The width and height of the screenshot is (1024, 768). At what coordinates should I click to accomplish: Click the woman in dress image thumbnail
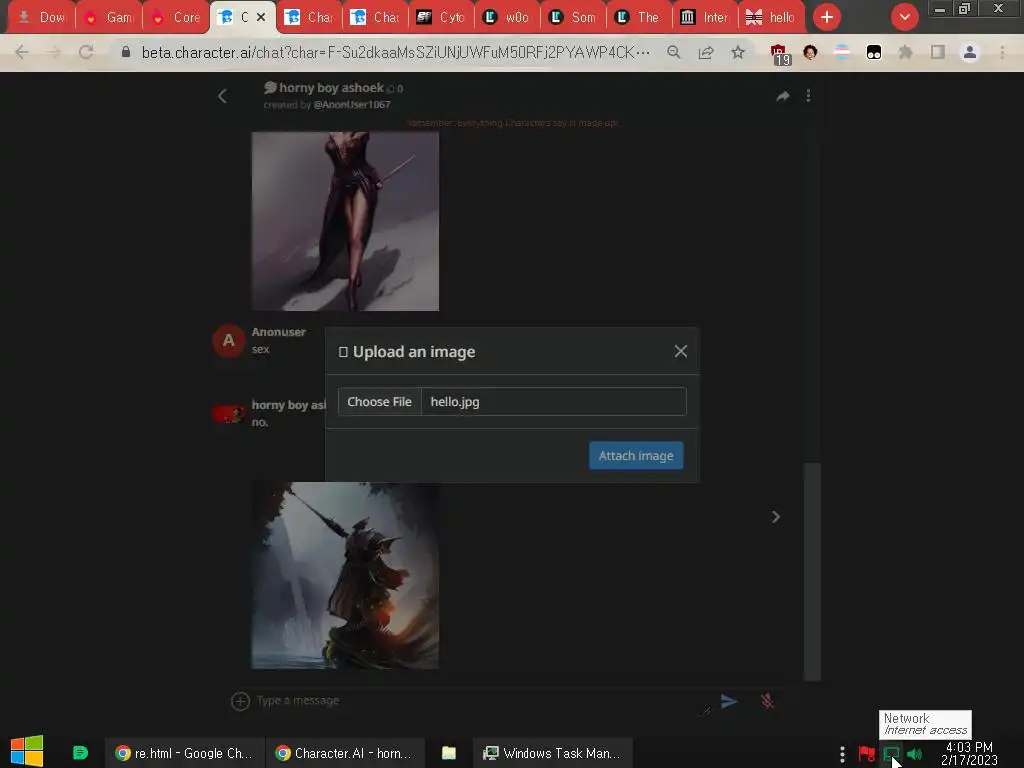(x=345, y=221)
